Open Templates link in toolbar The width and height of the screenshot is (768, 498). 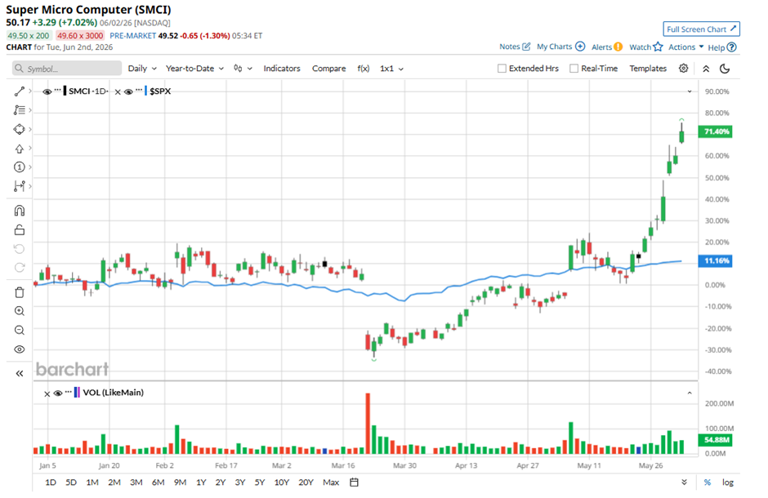coord(648,69)
